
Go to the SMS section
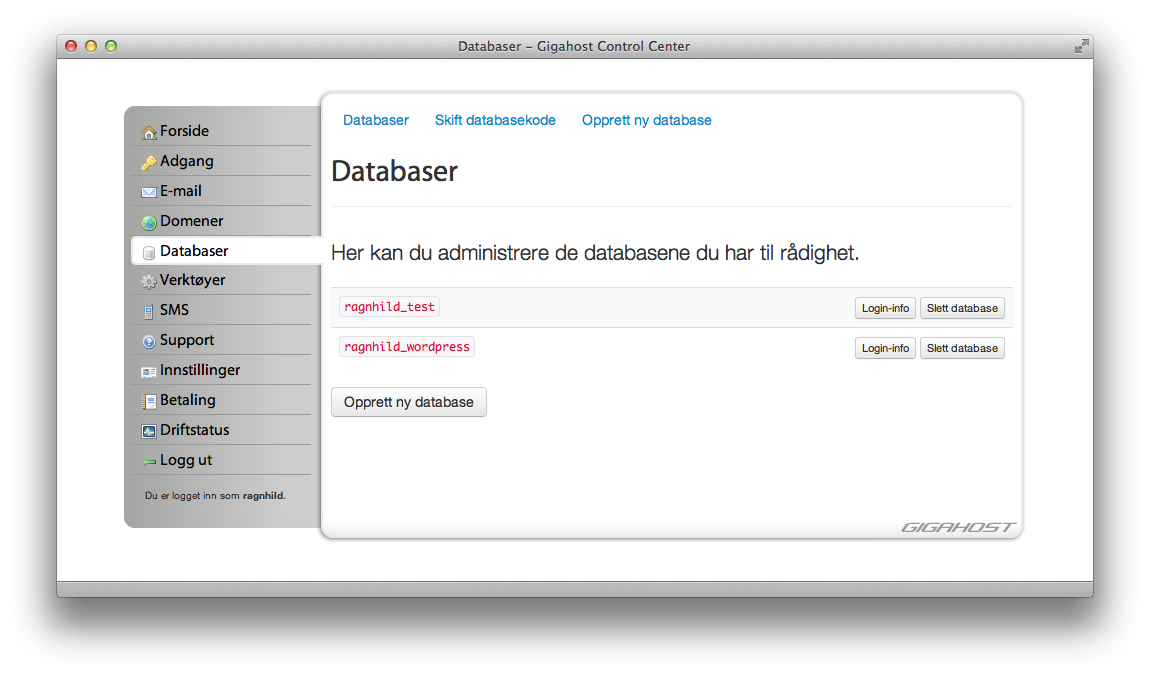coord(221,311)
